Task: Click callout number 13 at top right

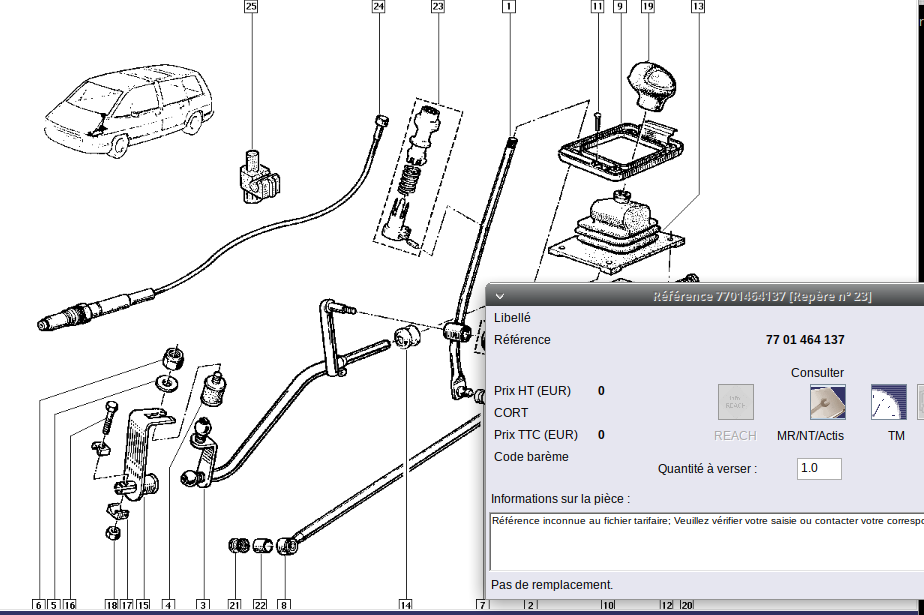Action: pos(697,7)
